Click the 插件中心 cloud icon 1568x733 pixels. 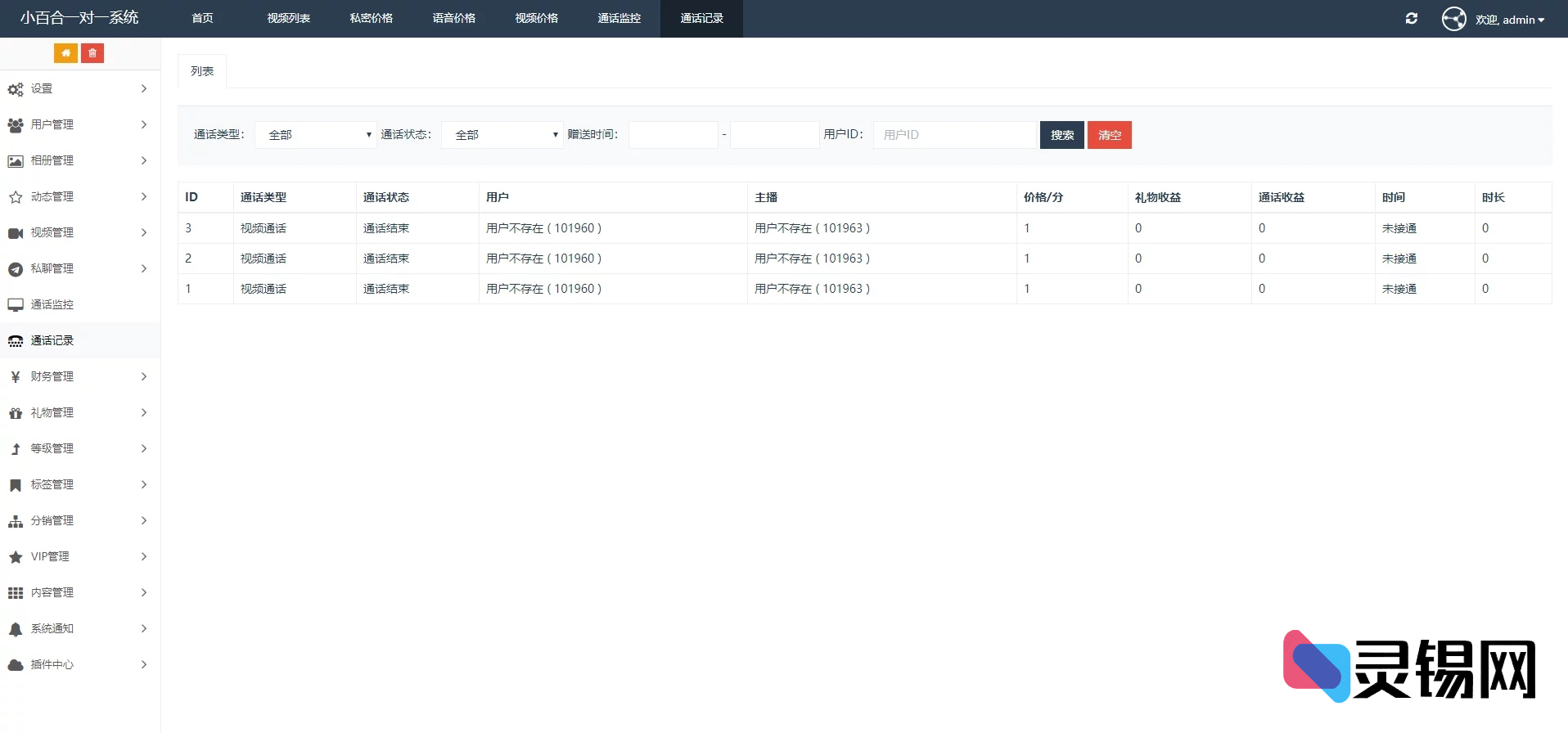tap(16, 665)
